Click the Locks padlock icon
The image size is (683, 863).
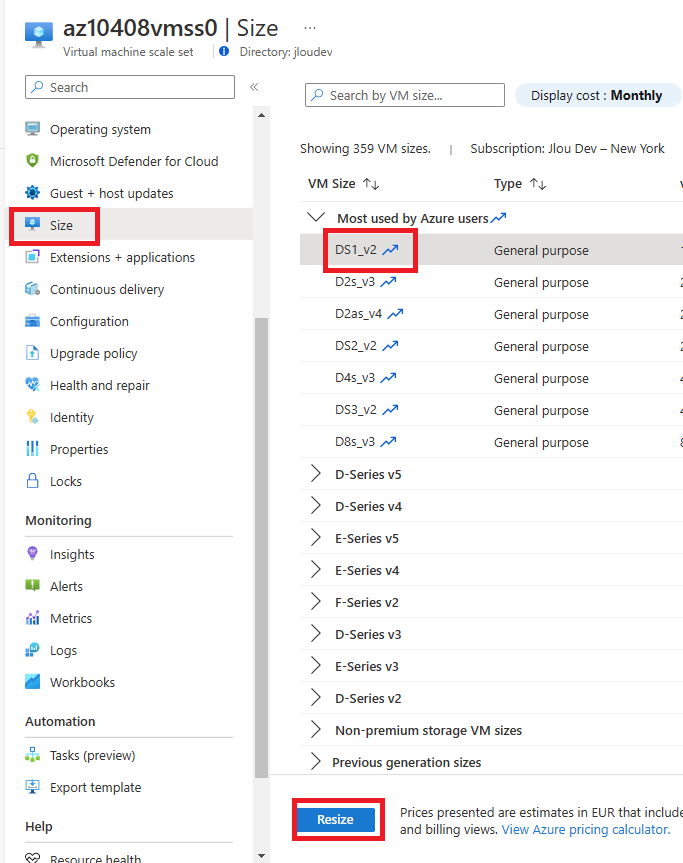point(32,480)
